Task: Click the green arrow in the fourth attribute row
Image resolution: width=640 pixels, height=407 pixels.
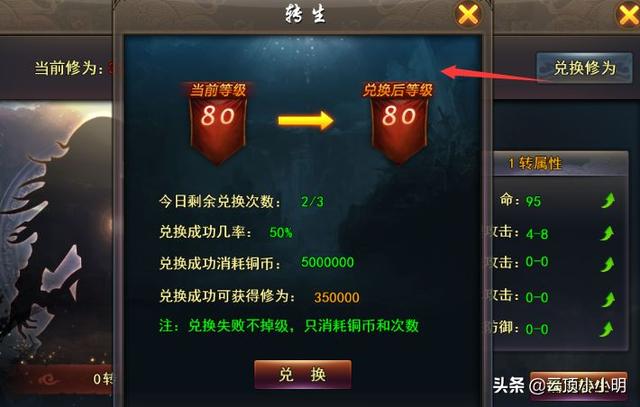Action: [608, 299]
